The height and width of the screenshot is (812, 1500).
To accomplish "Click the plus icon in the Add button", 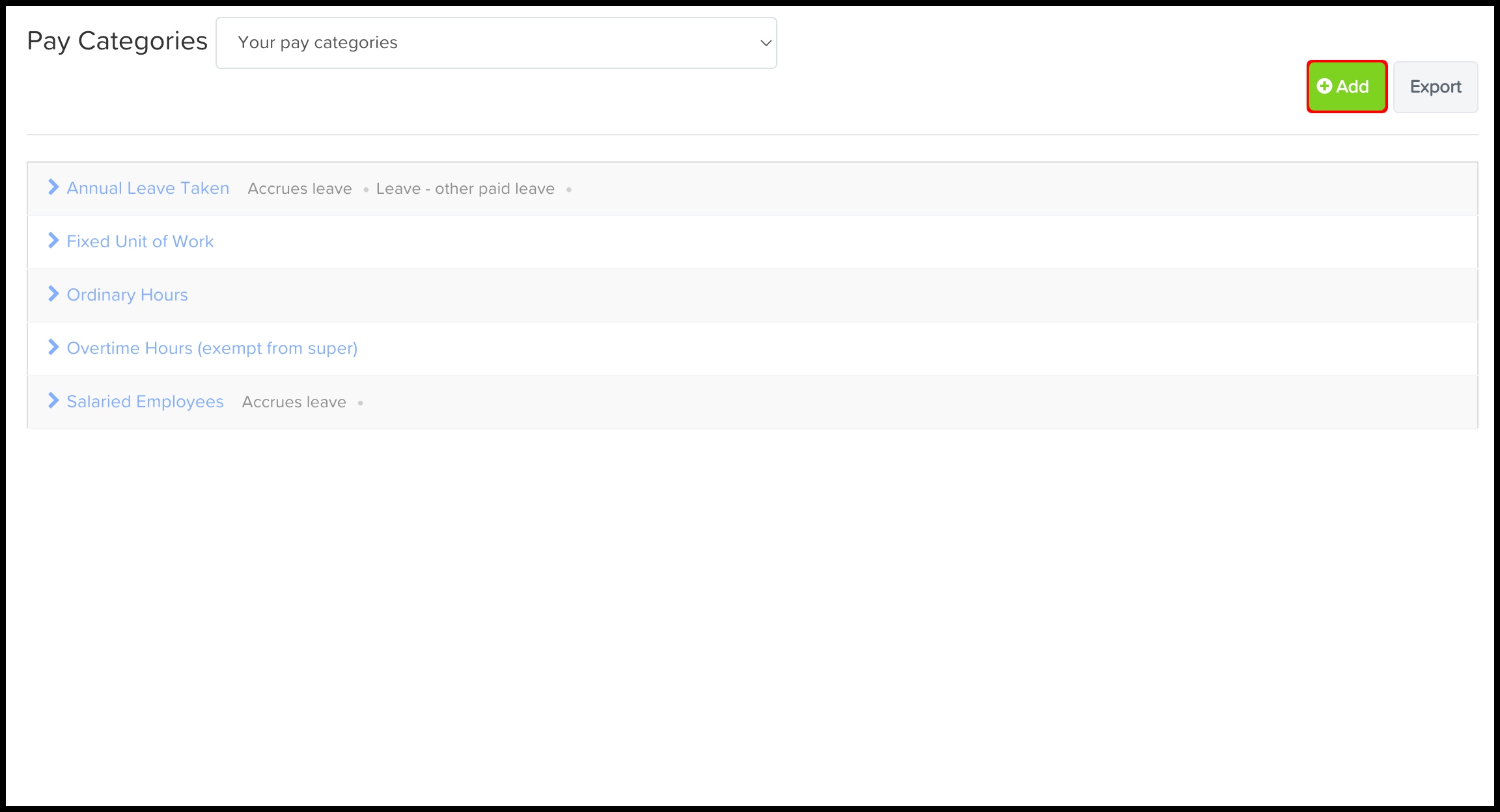I will (1324, 86).
